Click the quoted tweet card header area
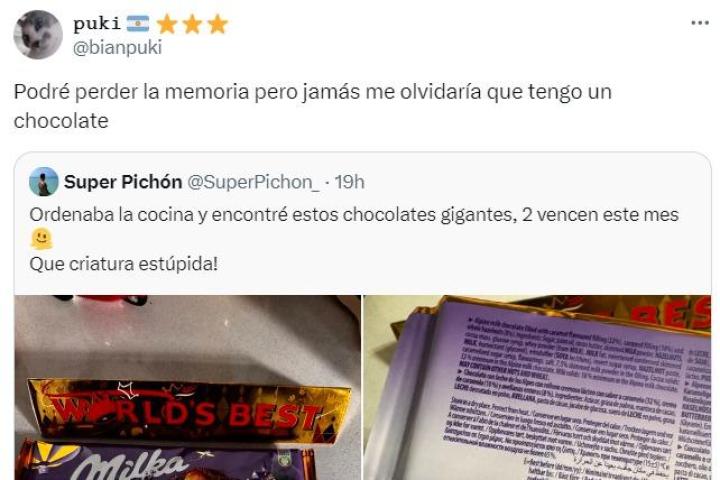 197,182
